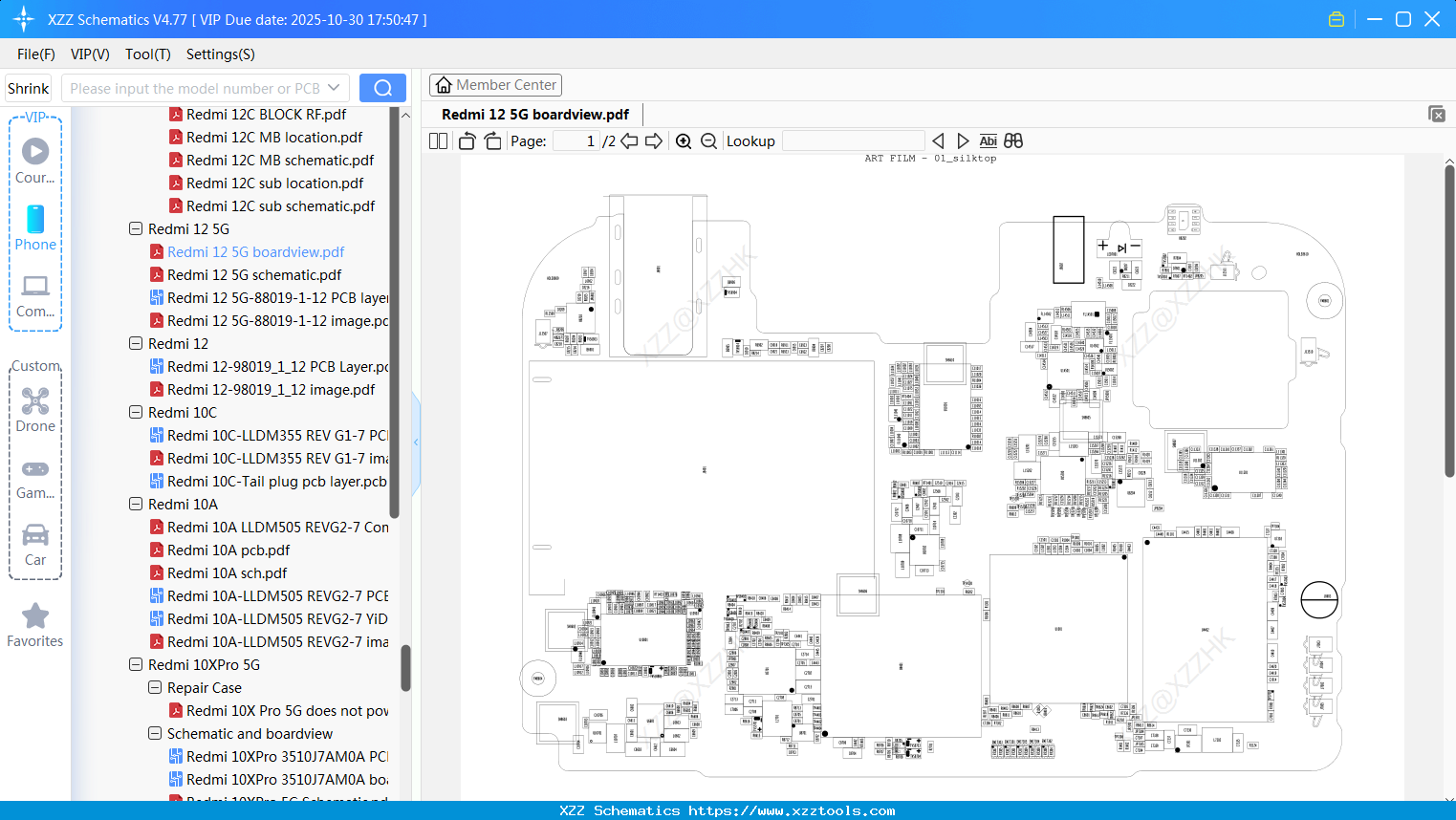Screen dimensions: 1456x820
Task: Select the dual-page view icon
Action: [437, 140]
